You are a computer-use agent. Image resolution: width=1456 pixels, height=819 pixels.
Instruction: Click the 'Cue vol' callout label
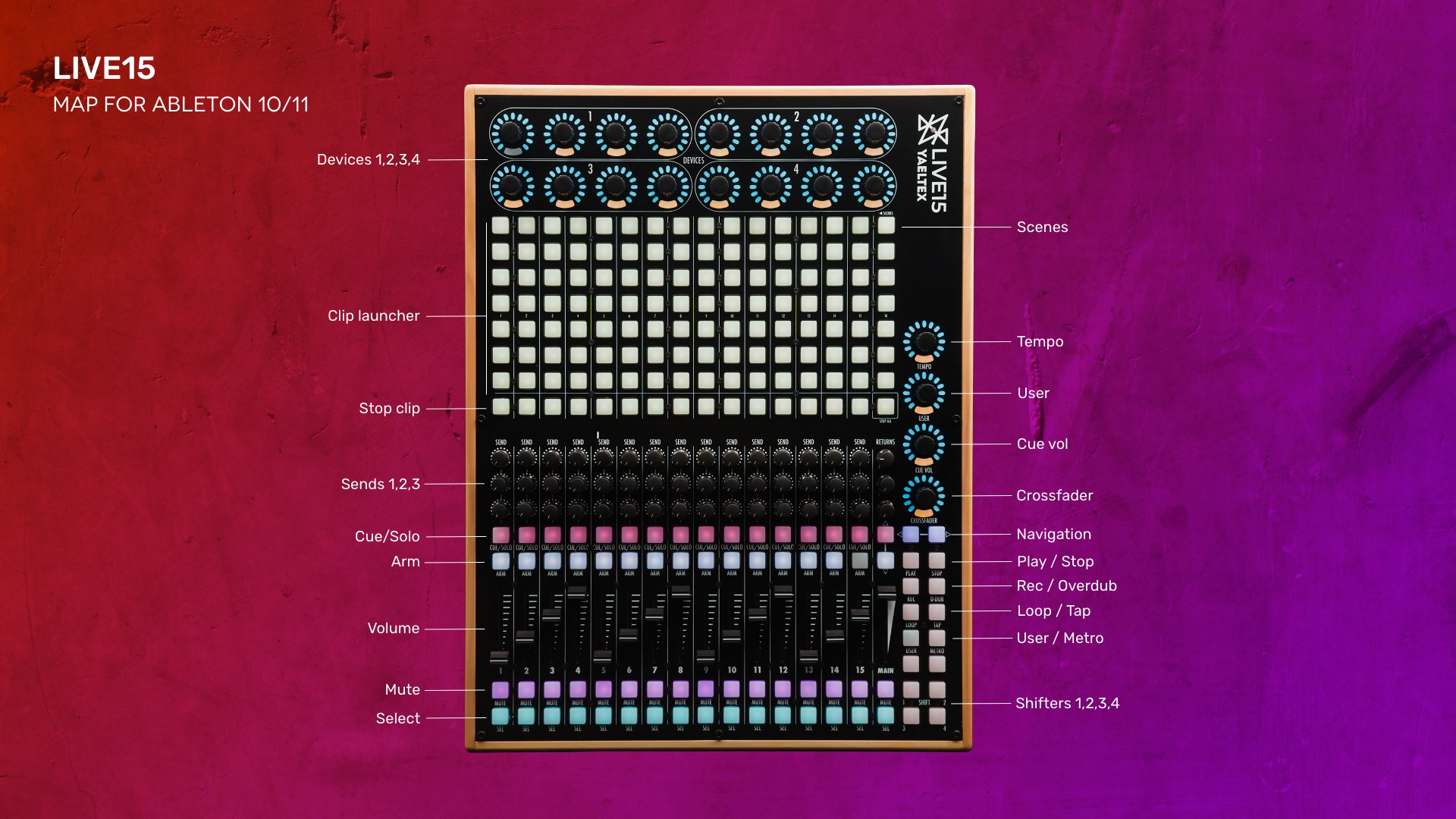tap(1042, 444)
